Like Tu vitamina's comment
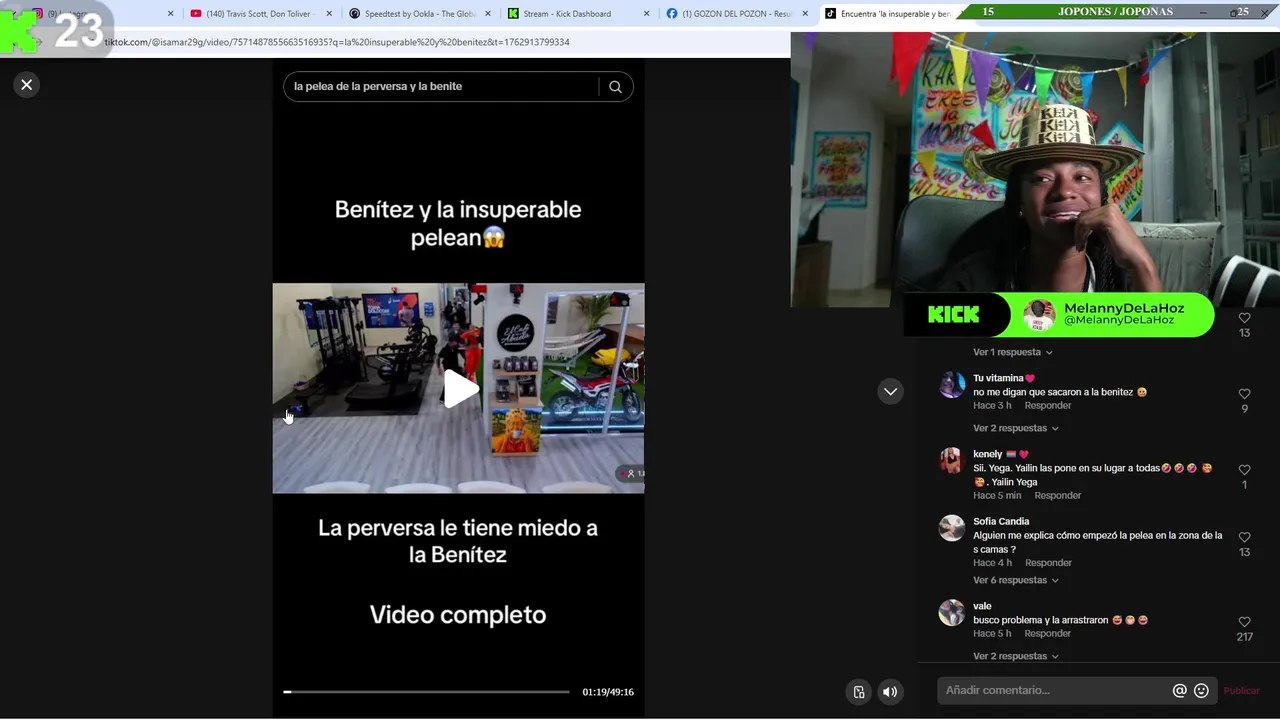1280x720 pixels. pos(1244,394)
